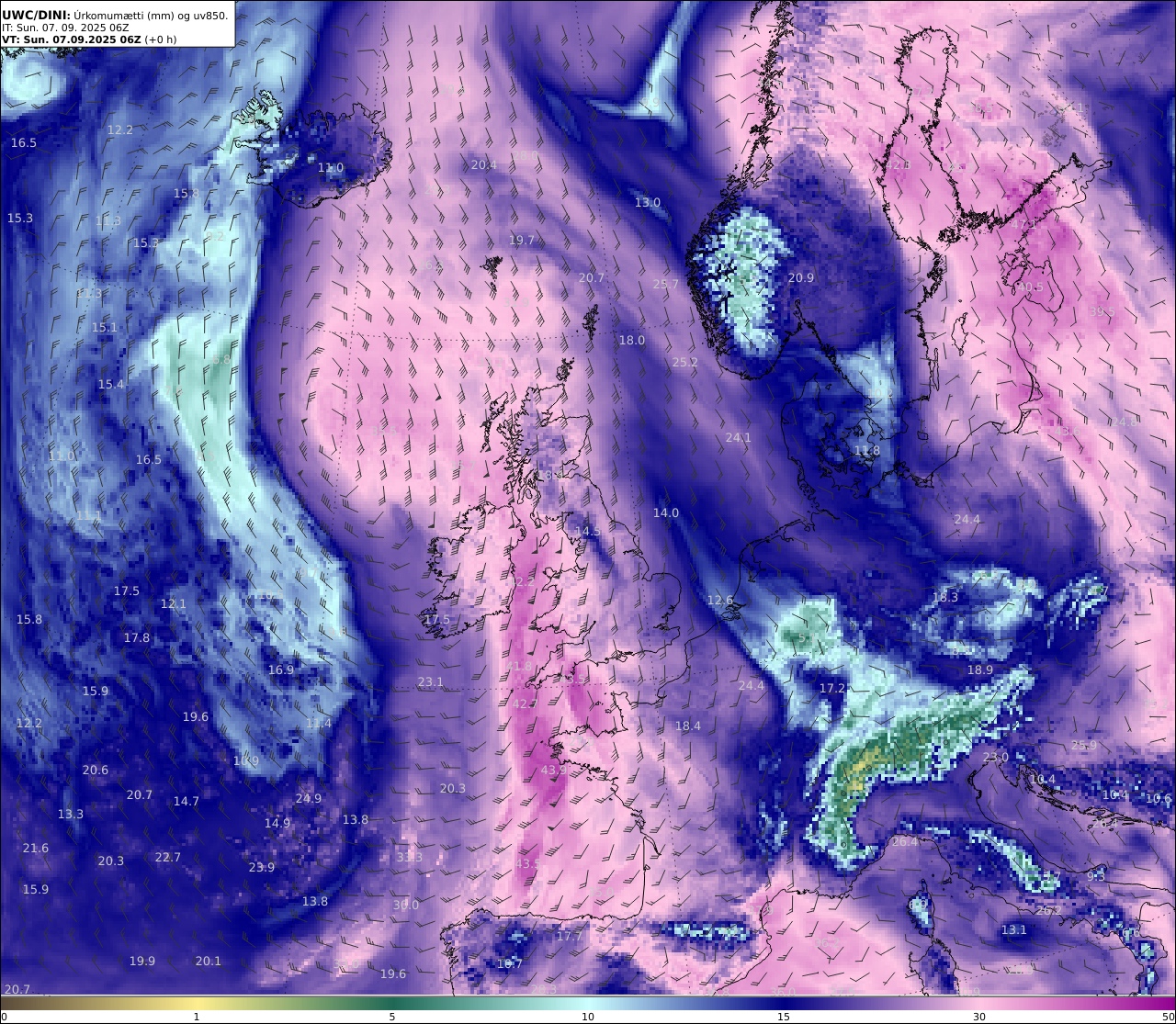Viewport: 1176px width, 1024px height.
Task: Click the 19.9 value label
Action: tap(142, 961)
